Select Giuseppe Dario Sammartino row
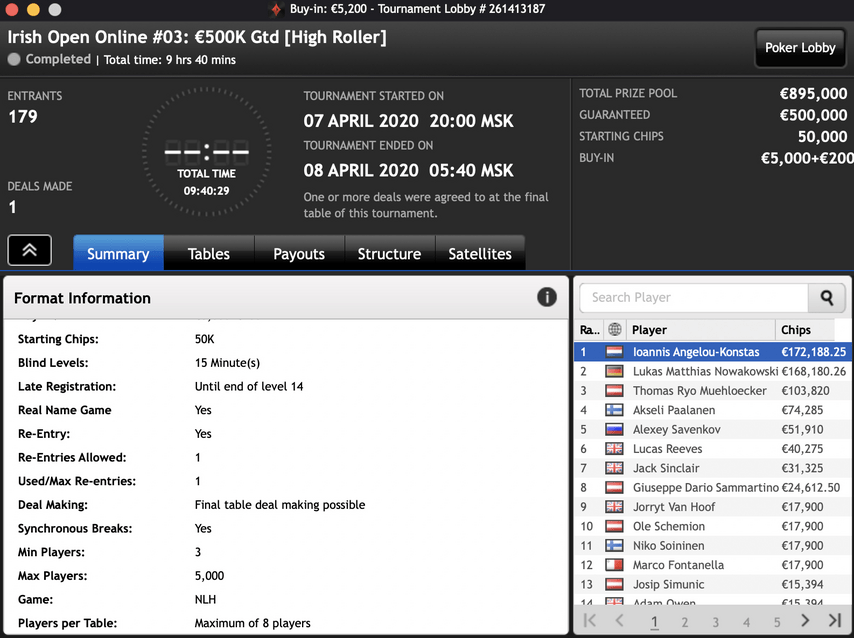854x638 pixels. 712,488
